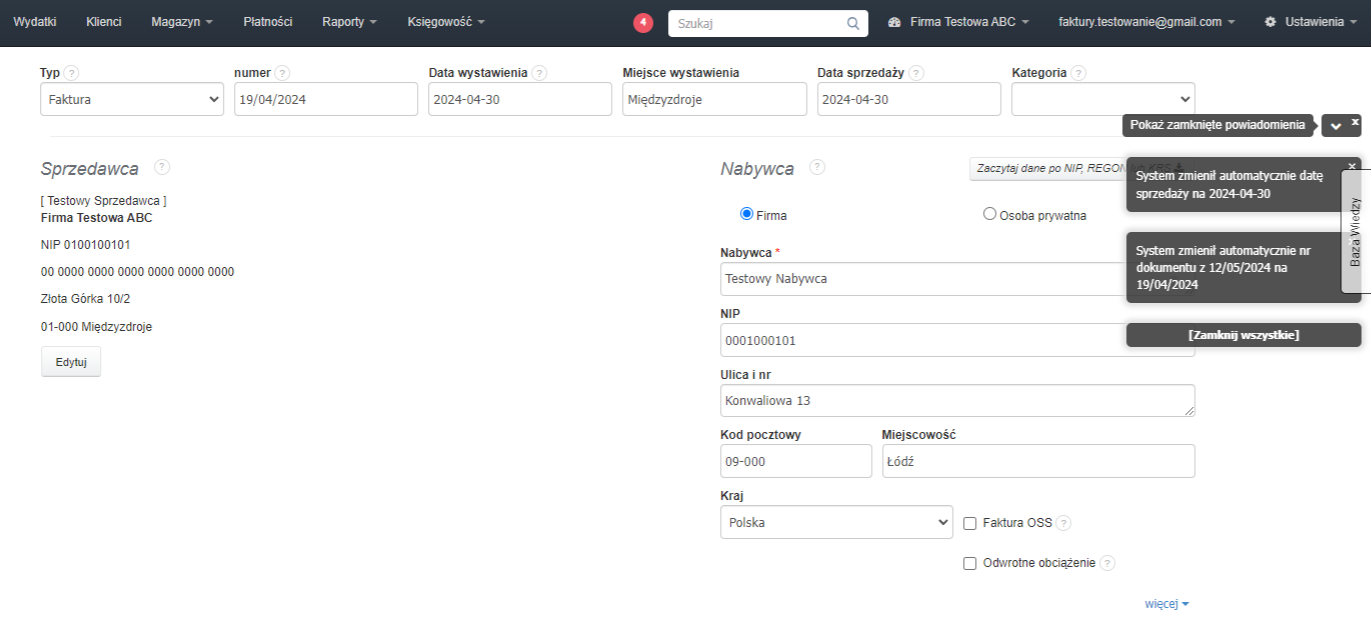Click seller city 01-000 Międzyzdroje text
The image size is (1371, 633).
pos(97,327)
